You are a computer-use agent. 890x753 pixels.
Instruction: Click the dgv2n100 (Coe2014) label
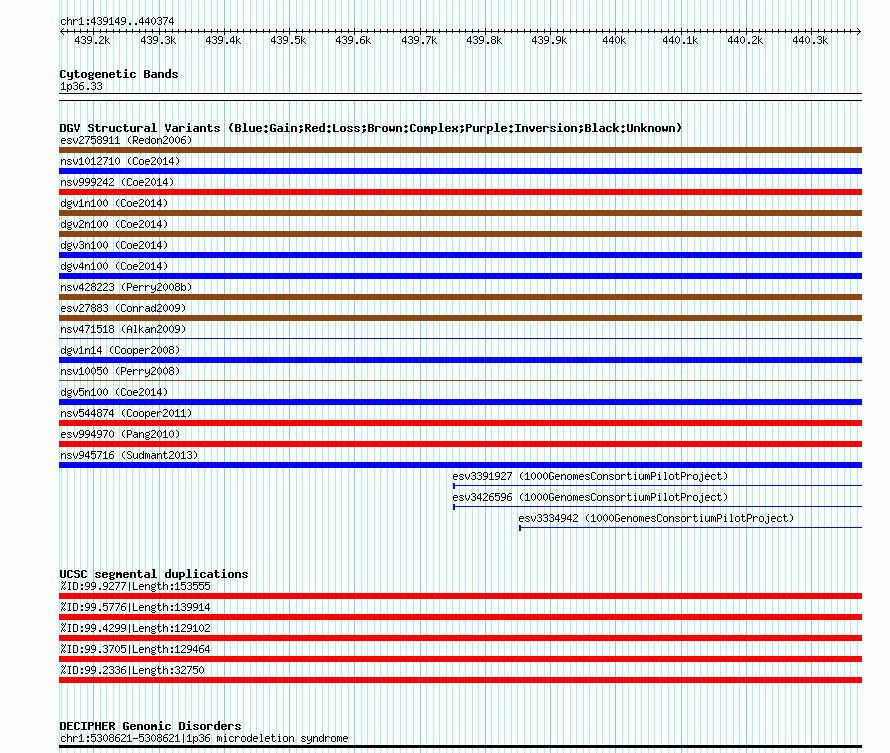point(114,224)
